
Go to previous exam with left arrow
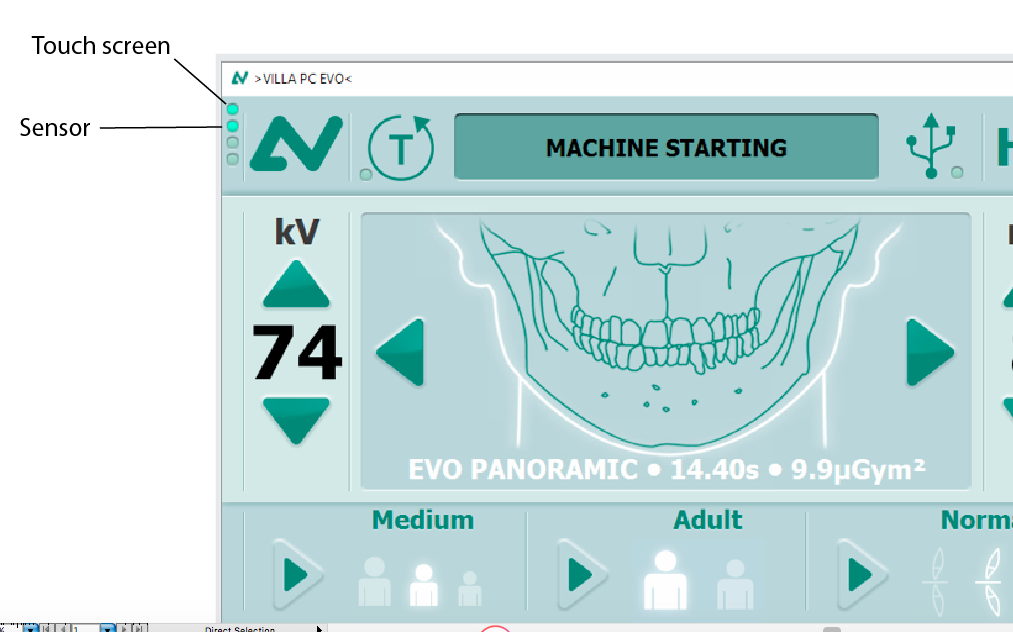pyautogui.click(x=401, y=352)
